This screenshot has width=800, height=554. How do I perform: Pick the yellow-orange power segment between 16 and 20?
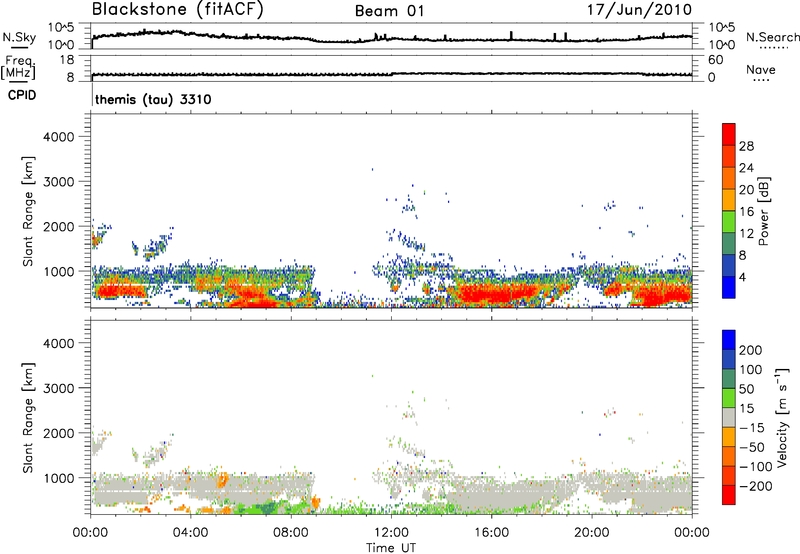pos(729,199)
